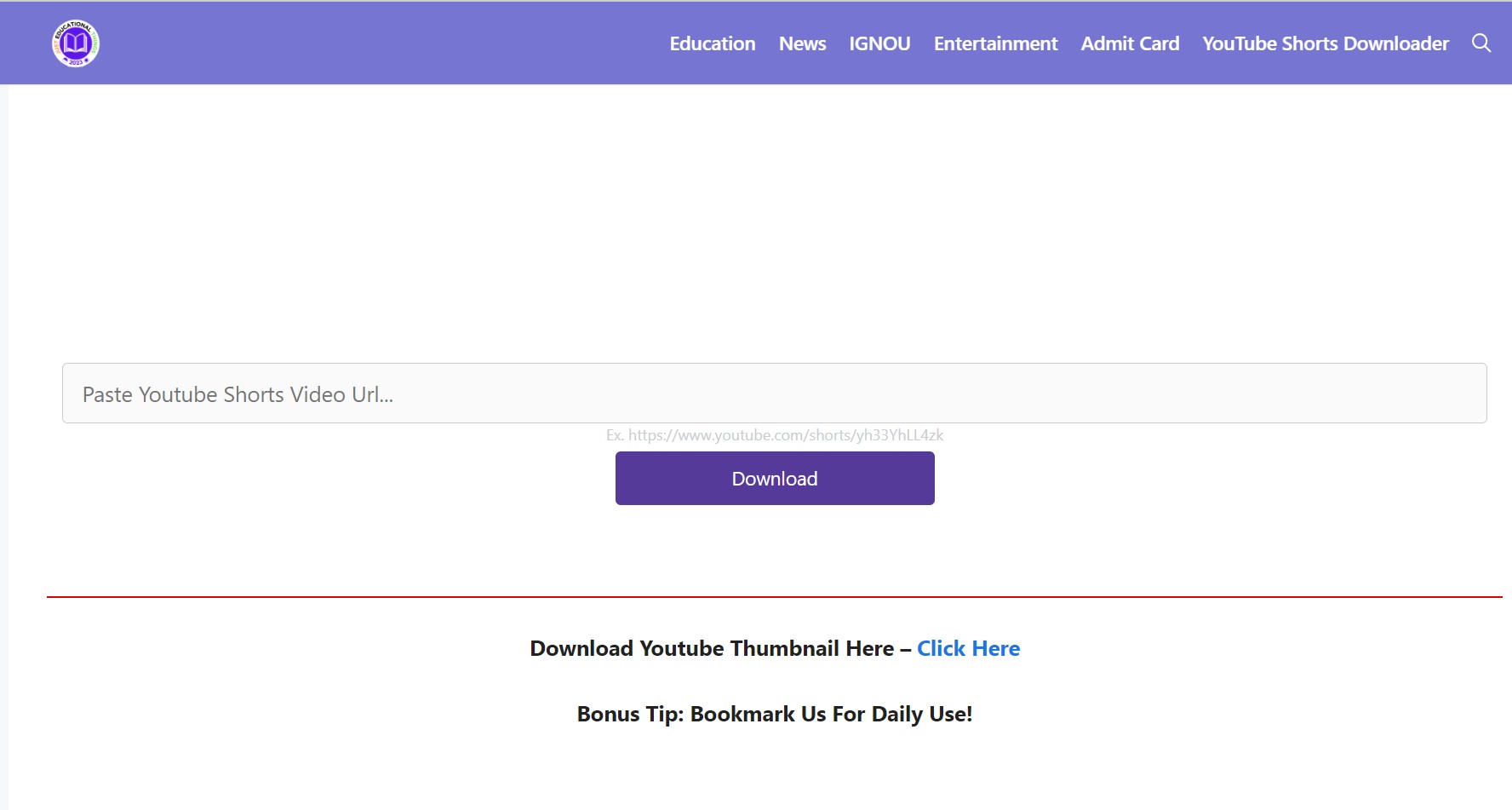The width and height of the screenshot is (1512, 810).
Task: Open the YouTube Shorts Downloader nav link
Action: pos(1325,43)
